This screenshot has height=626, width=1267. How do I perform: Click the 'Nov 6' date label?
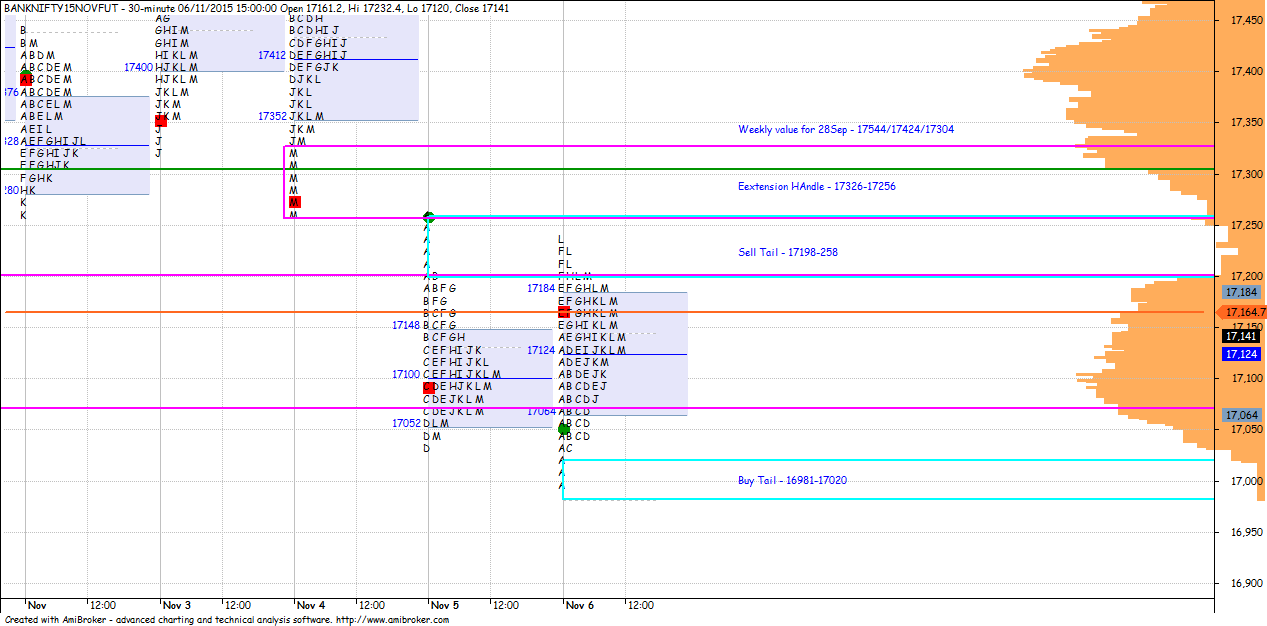(x=580, y=605)
